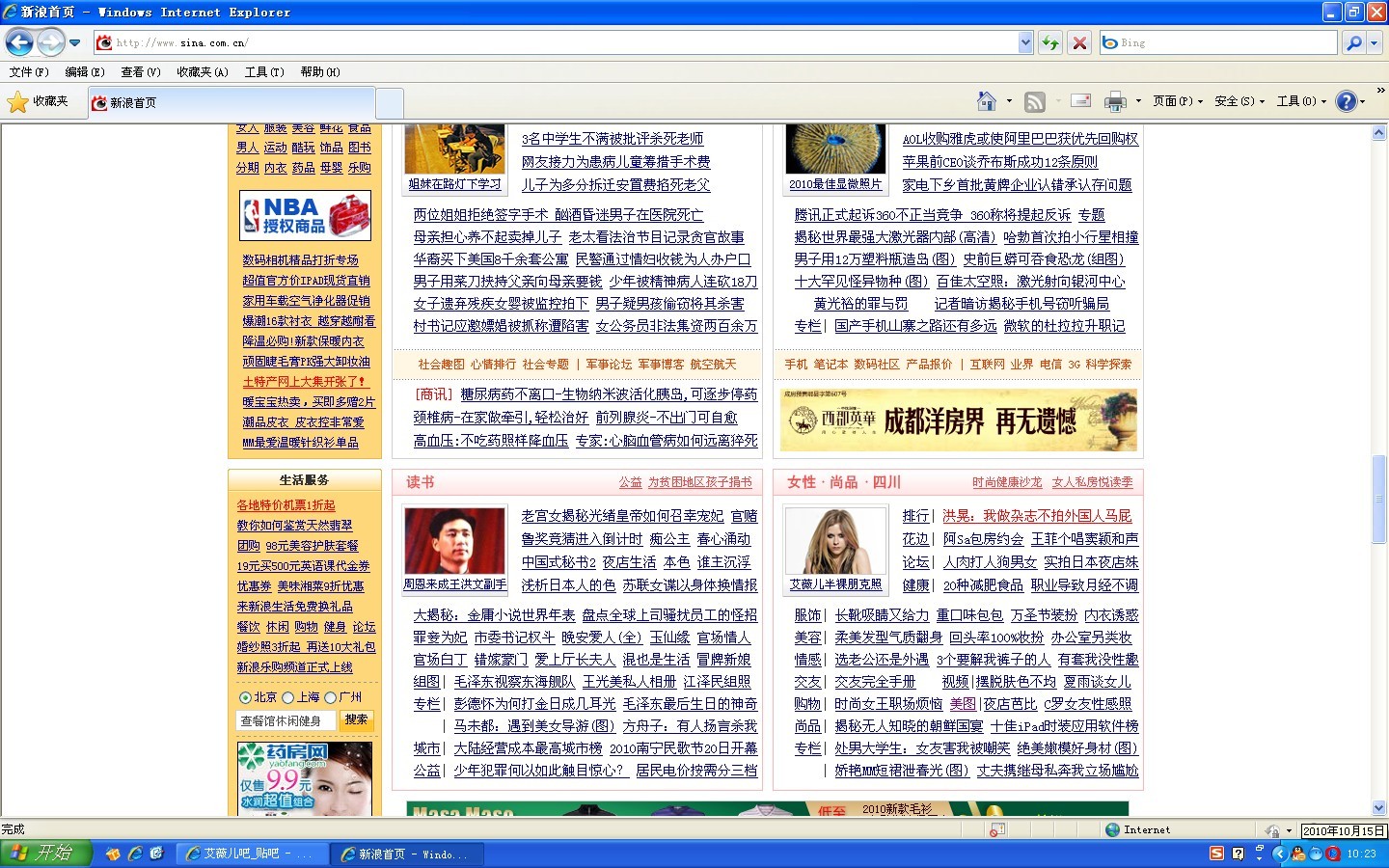
Task: Click the Sina icon in address bar
Action: (x=104, y=42)
